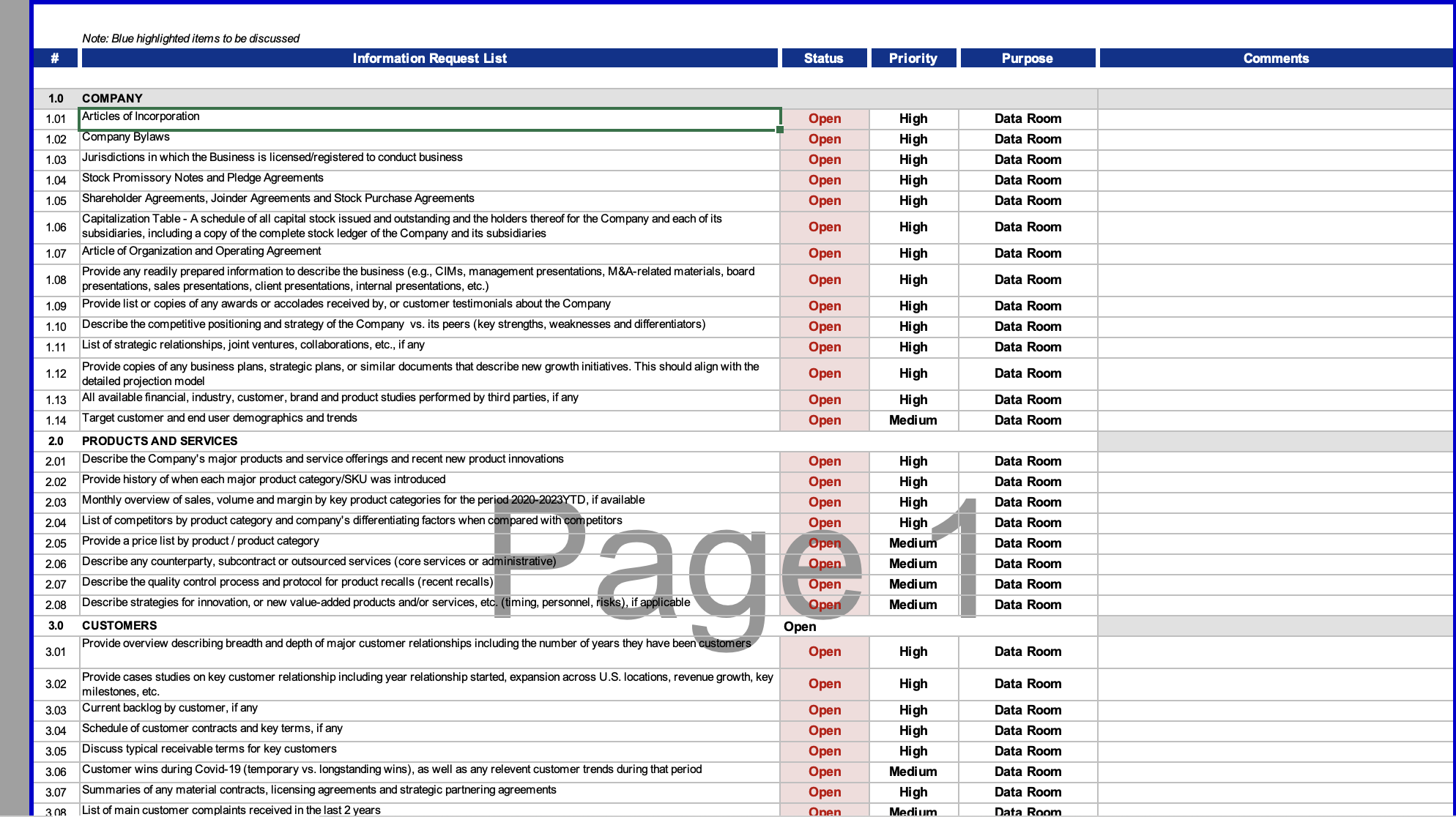Click 'Provide any readily prepared information' cell
1456x817 pixels.
(429, 280)
